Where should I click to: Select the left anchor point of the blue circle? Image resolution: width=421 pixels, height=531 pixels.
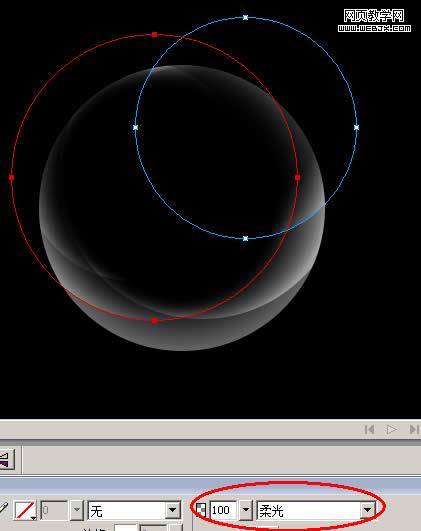(x=135, y=127)
